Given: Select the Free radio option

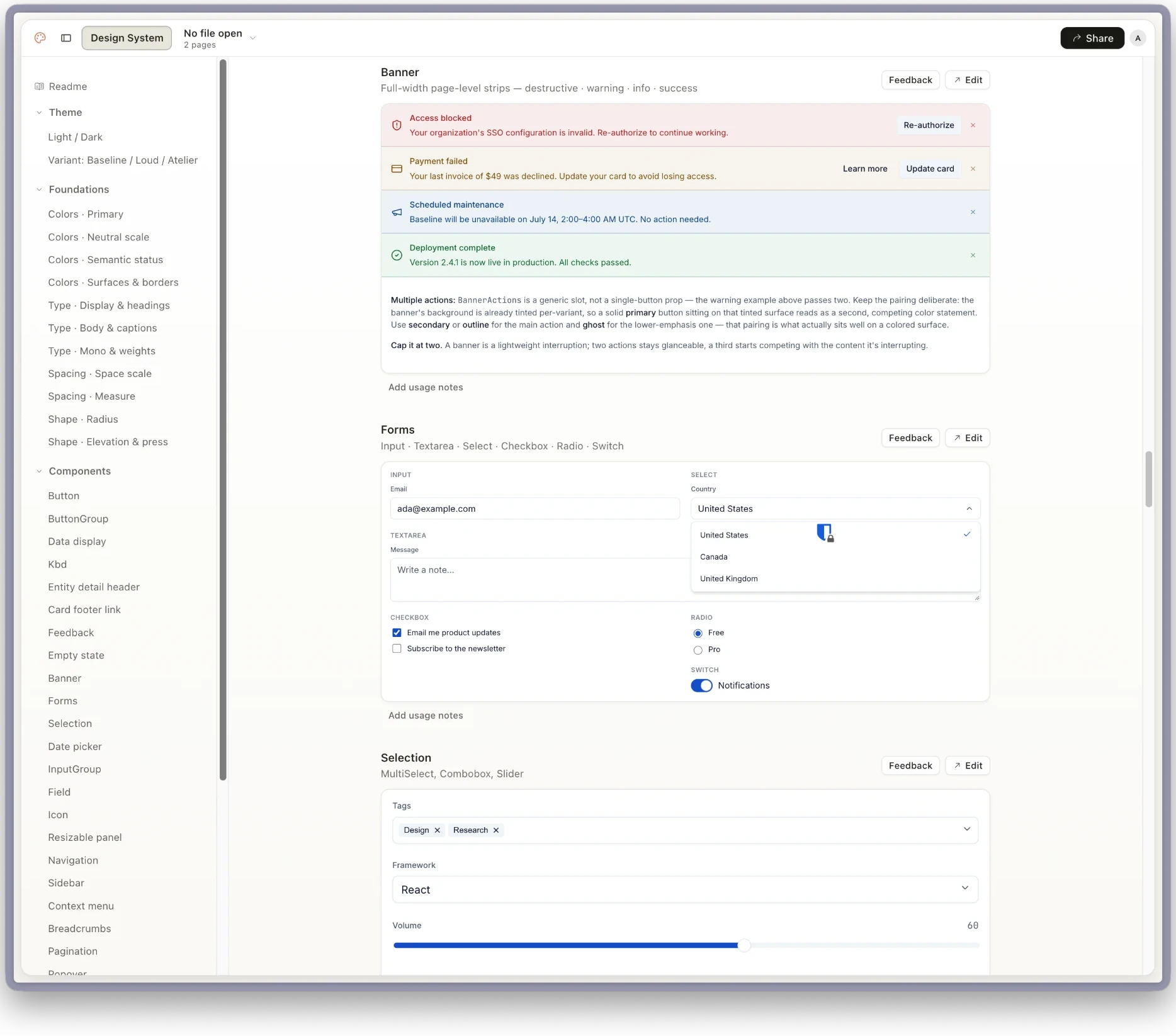Looking at the screenshot, I should point(698,633).
